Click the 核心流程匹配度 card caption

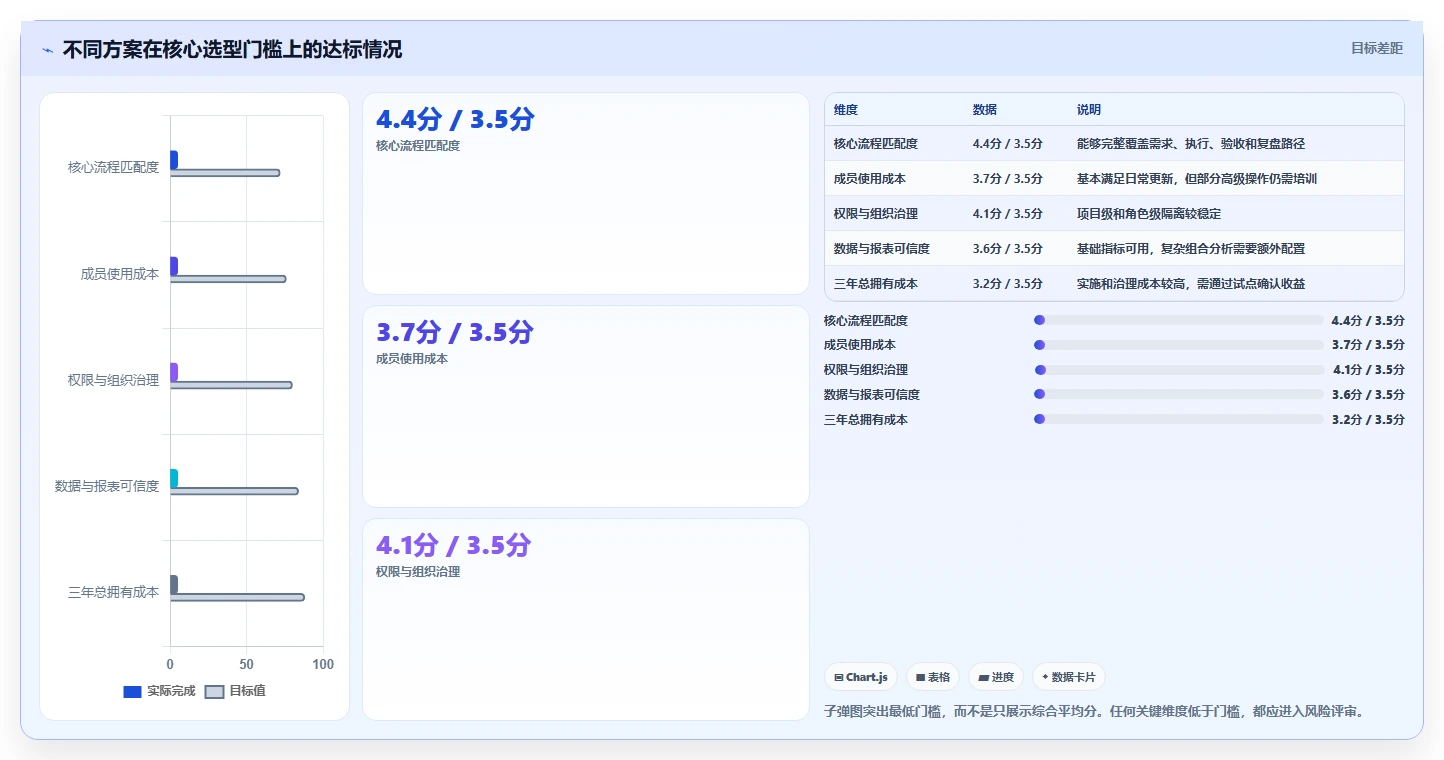418,146
